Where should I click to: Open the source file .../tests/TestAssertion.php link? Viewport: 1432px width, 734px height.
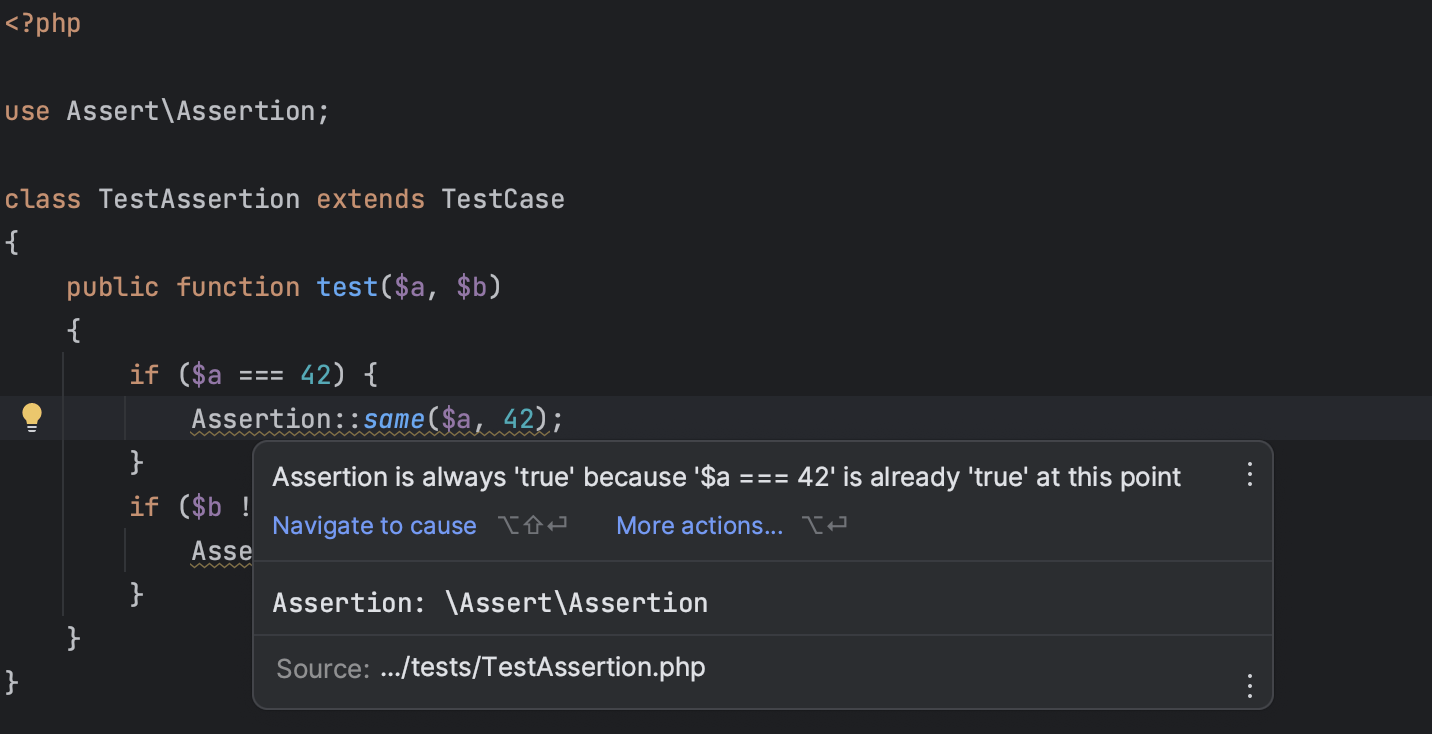pyautogui.click(x=543, y=667)
